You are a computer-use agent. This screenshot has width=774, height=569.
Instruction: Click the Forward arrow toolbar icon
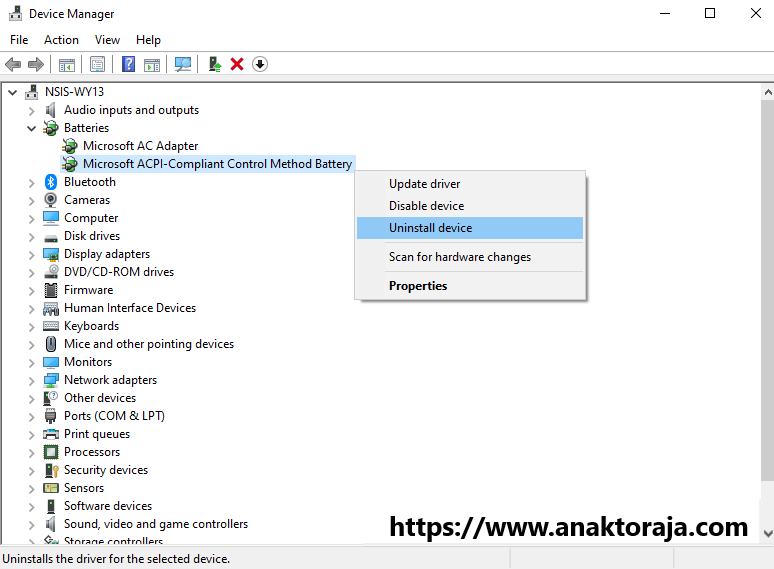coord(36,64)
